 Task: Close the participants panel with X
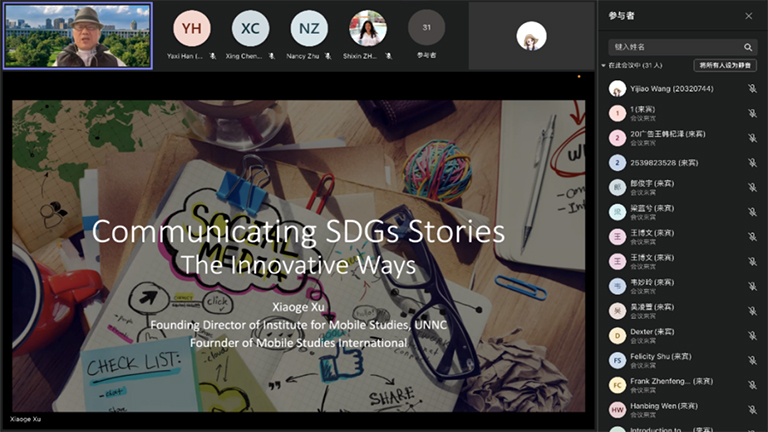[x=748, y=16]
